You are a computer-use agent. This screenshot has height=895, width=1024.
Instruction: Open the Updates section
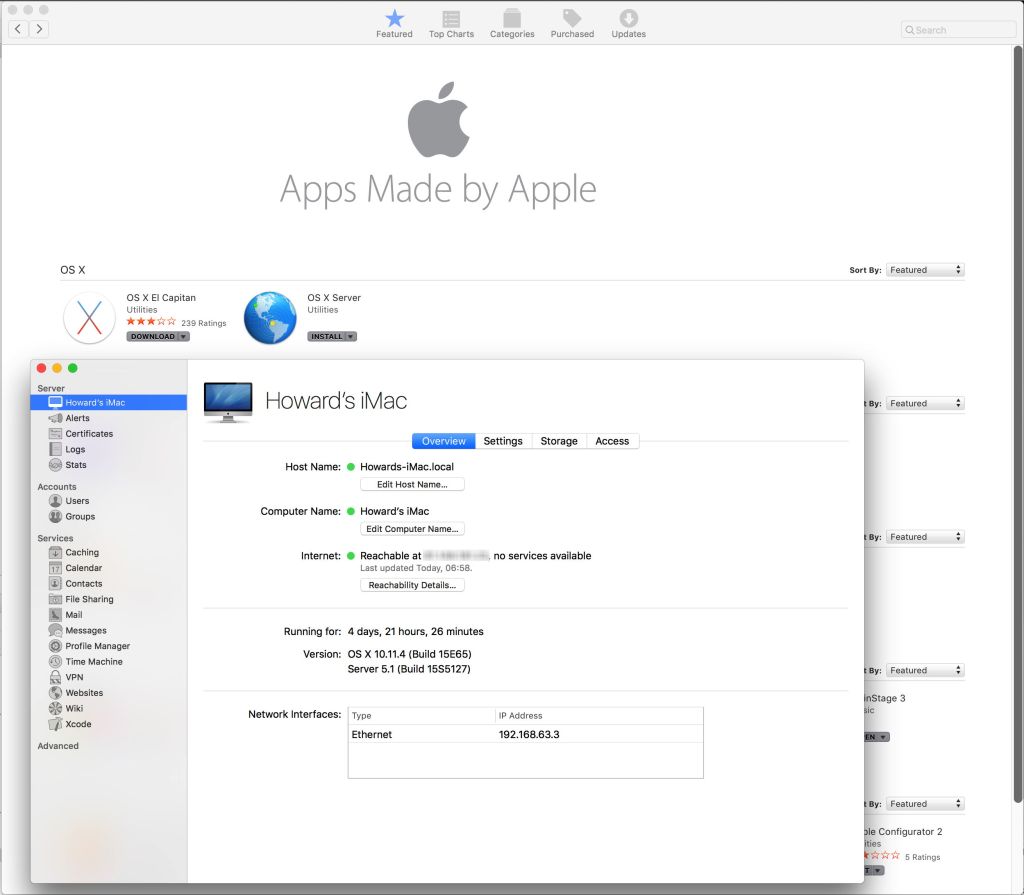pos(628,24)
